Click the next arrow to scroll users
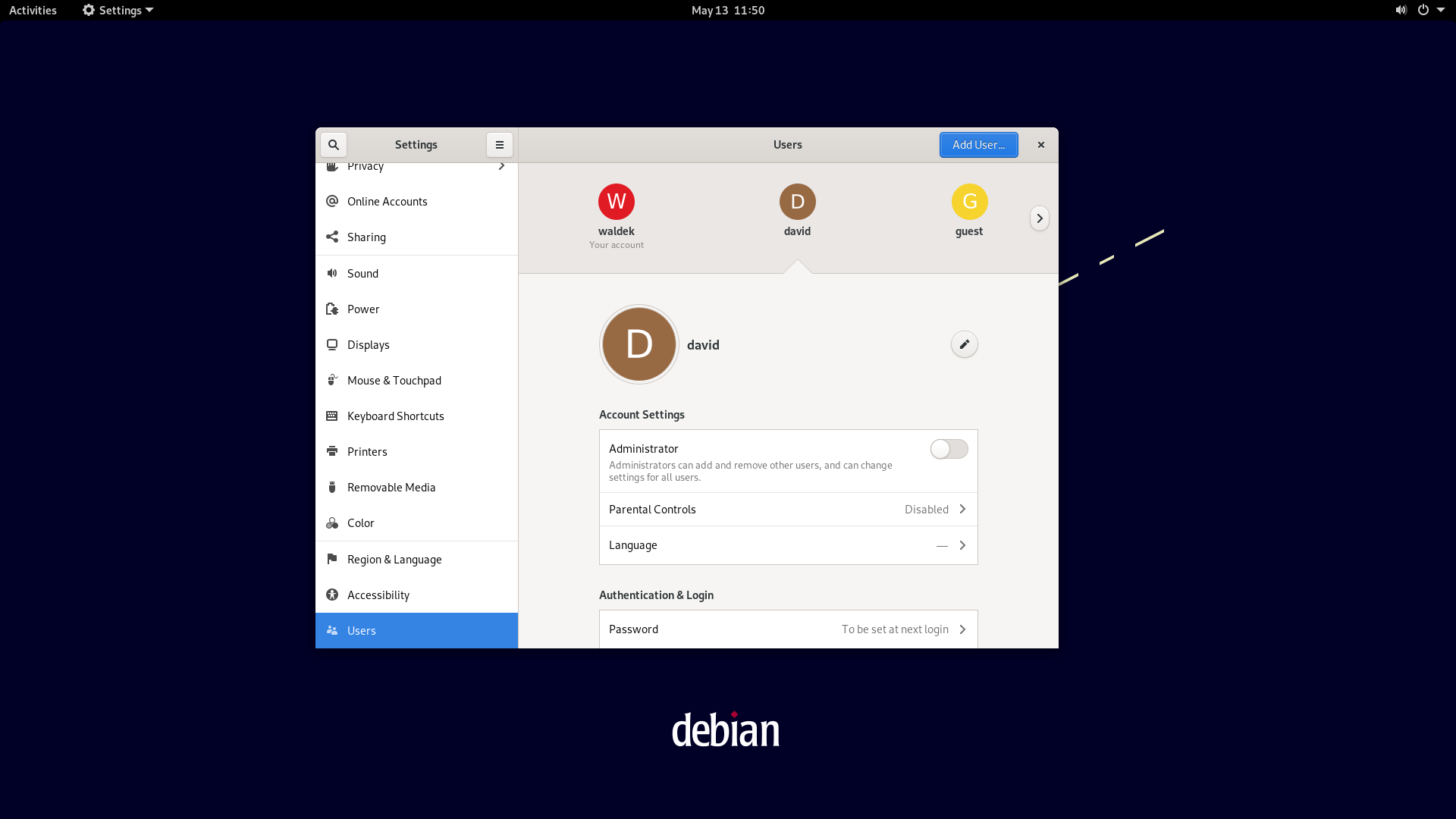The image size is (1456, 819). click(1041, 218)
